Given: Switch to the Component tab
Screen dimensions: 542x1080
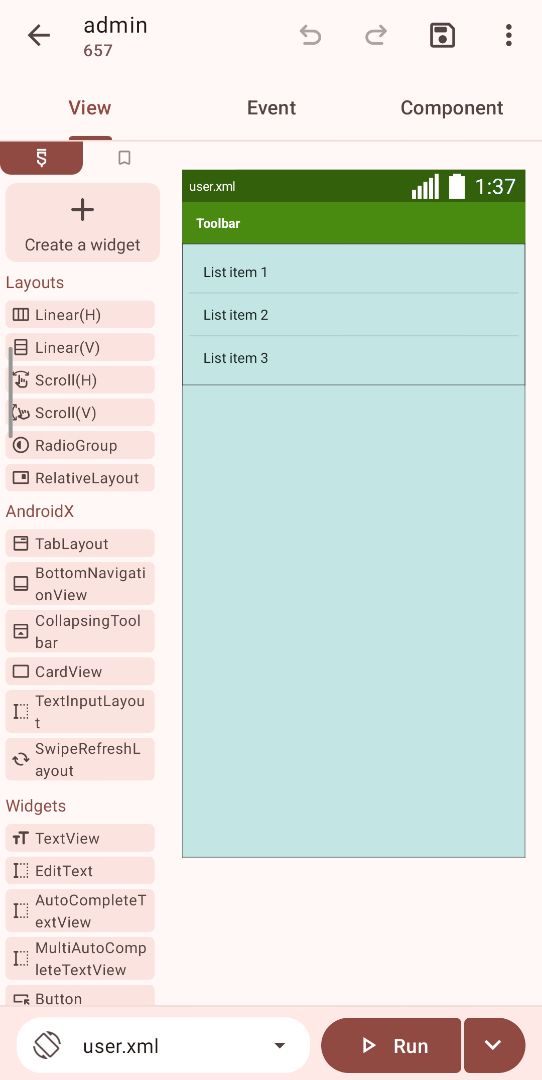Looking at the screenshot, I should pyautogui.click(x=452, y=108).
